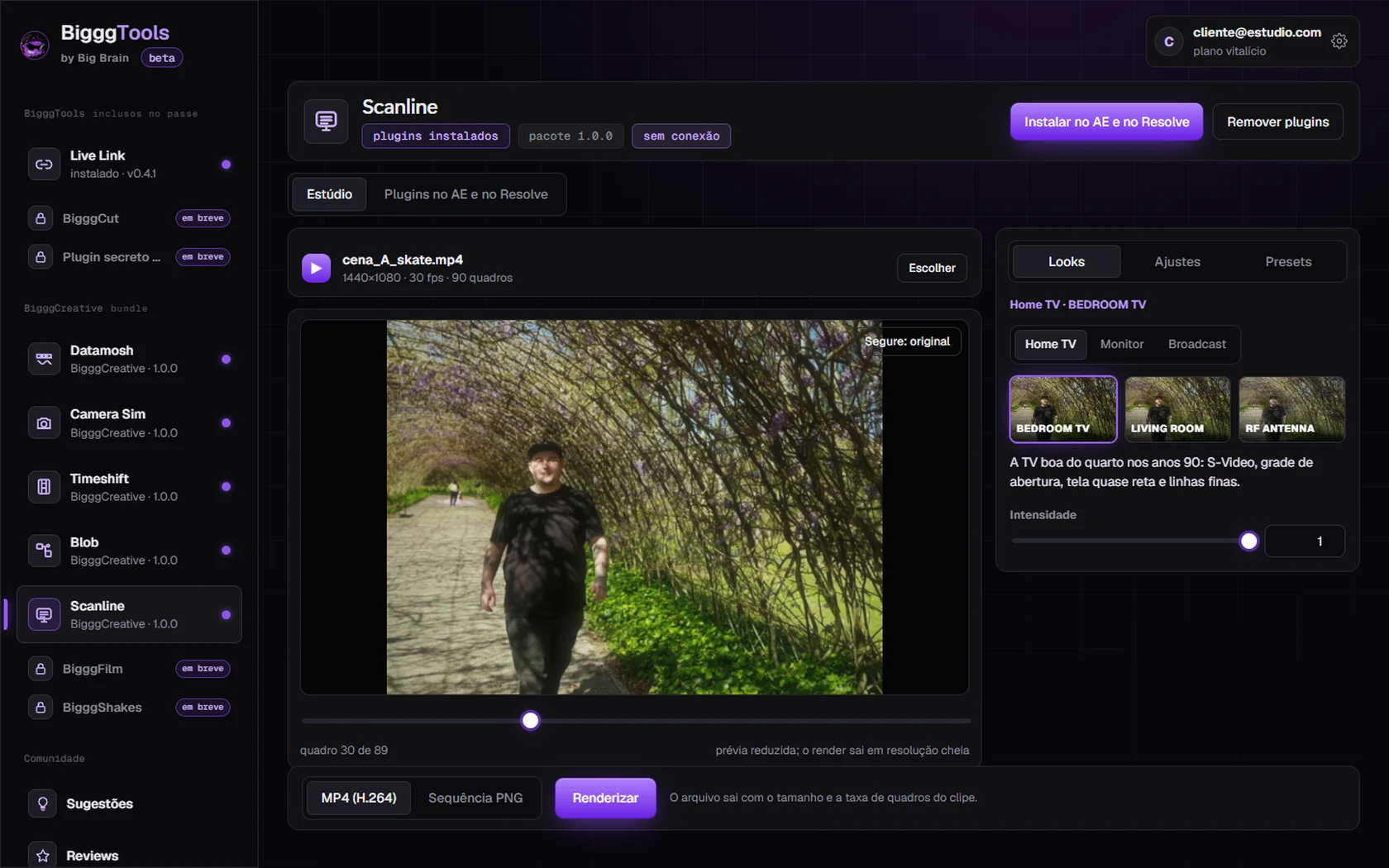The image size is (1389, 868).
Task: Switch to the Estúdio tab
Action: coord(329,194)
